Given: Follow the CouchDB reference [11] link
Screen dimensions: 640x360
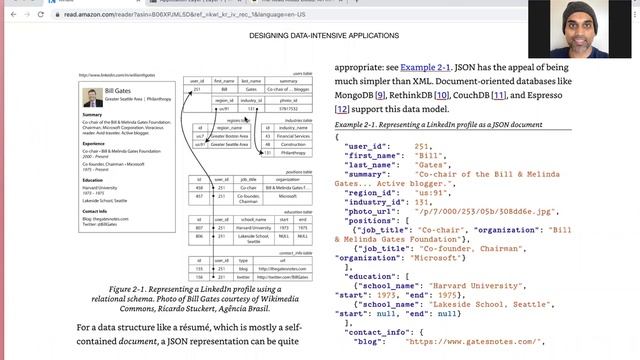Looking at the screenshot, I should [499, 95].
